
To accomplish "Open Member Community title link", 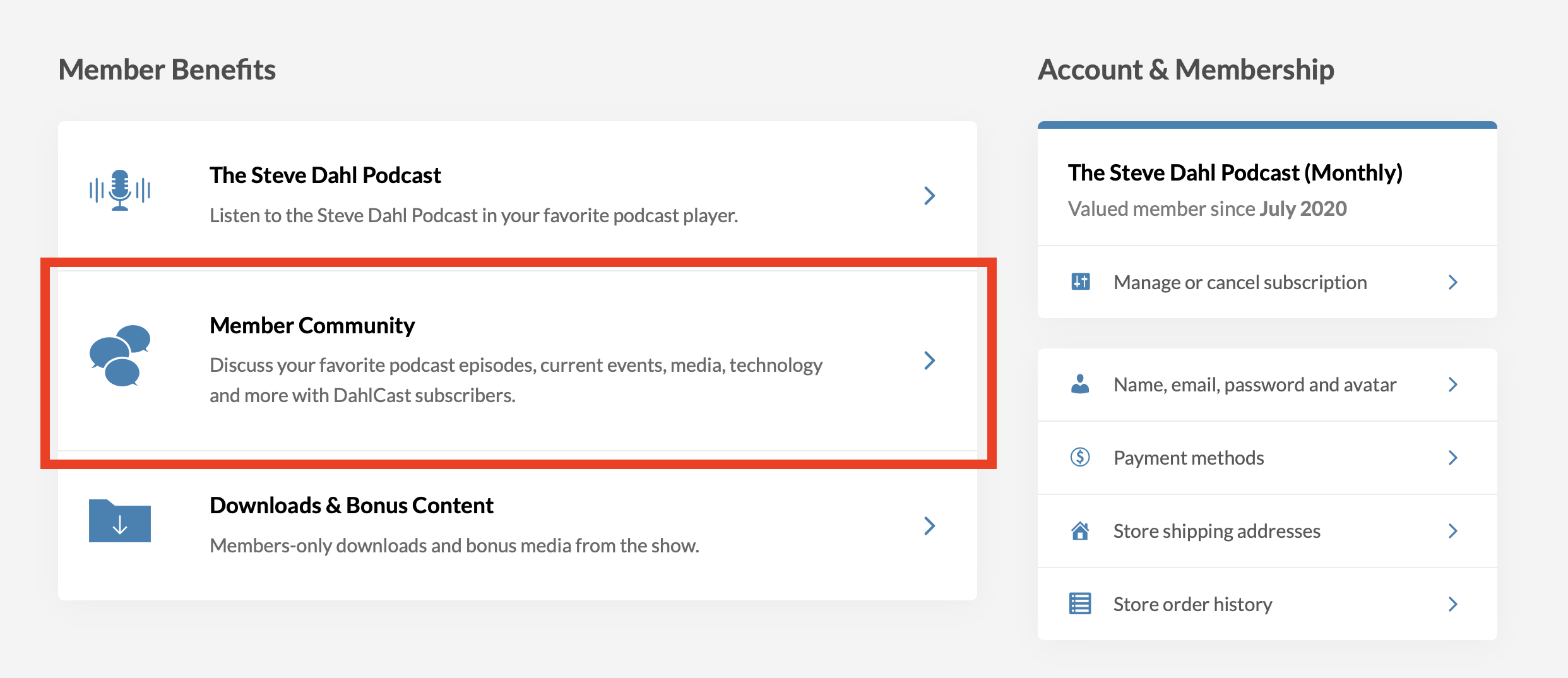I will click(x=312, y=325).
